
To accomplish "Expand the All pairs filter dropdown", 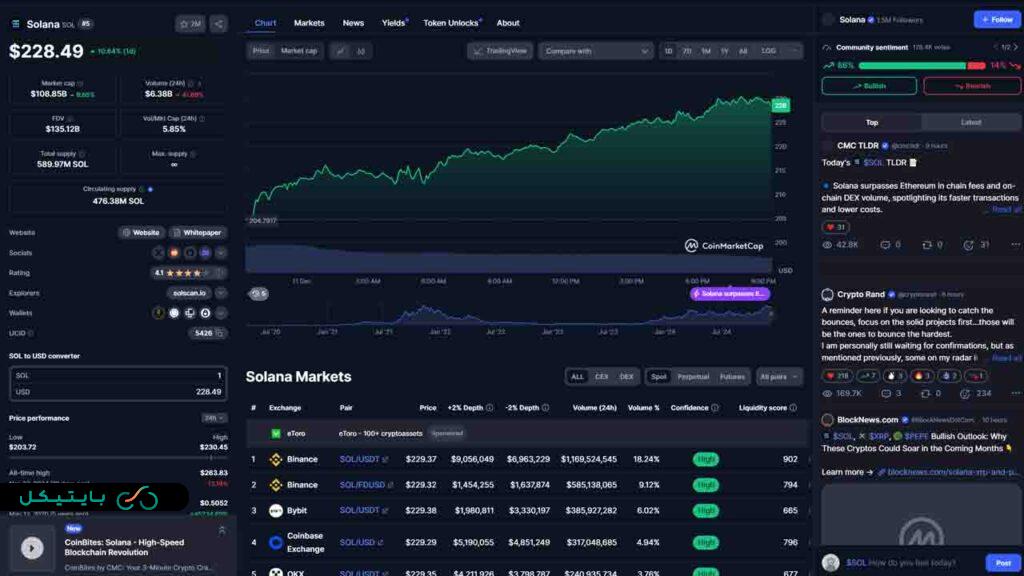I will pyautogui.click(x=779, y=377).
